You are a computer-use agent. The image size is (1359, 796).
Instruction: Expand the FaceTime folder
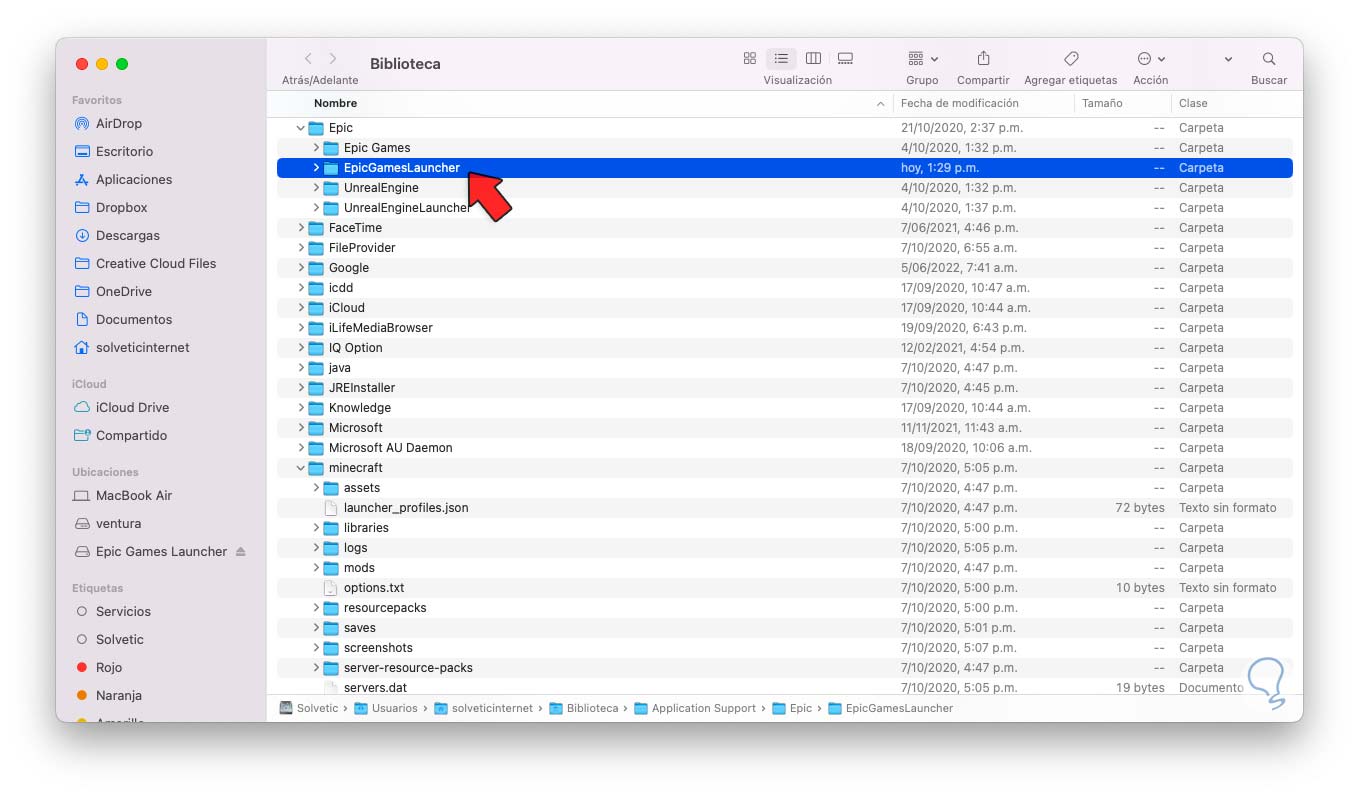[301, 228]
